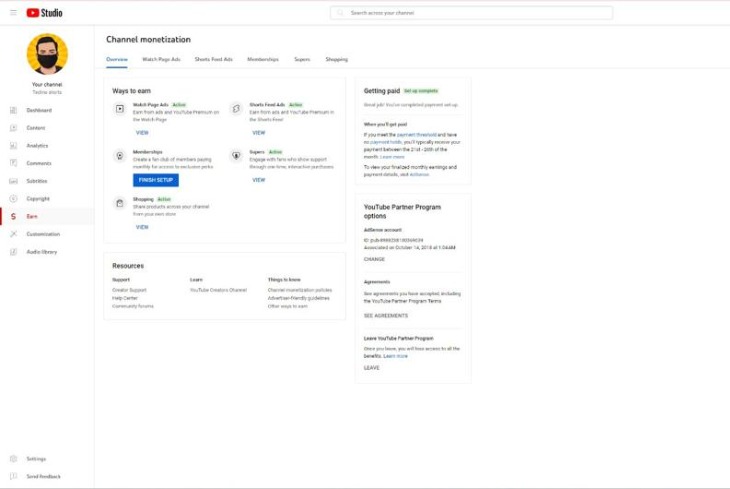Click Active badge beside Shopping
This screenshot has height=489, width=730.
[x=164, y=199]
